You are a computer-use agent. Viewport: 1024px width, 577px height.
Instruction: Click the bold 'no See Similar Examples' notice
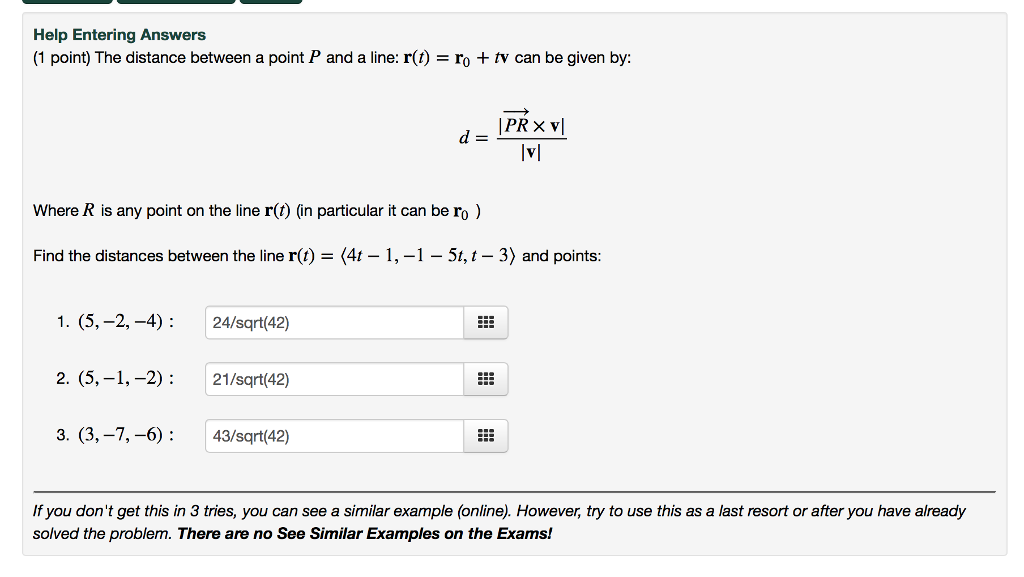364,534
